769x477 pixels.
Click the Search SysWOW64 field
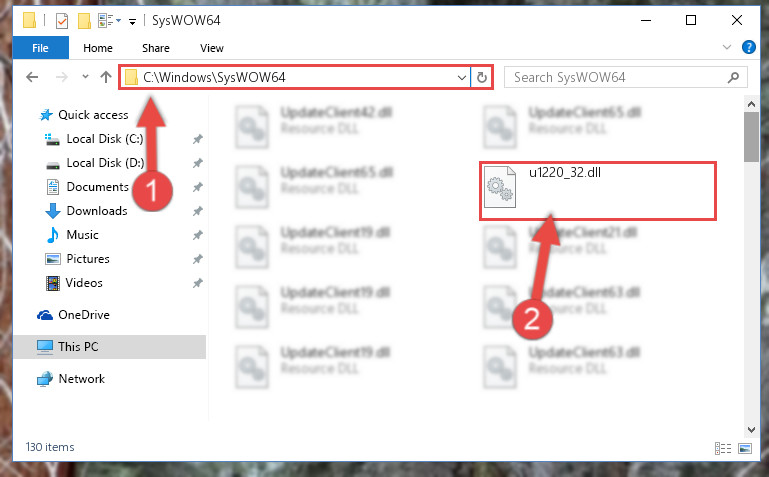tap(618, 77)
